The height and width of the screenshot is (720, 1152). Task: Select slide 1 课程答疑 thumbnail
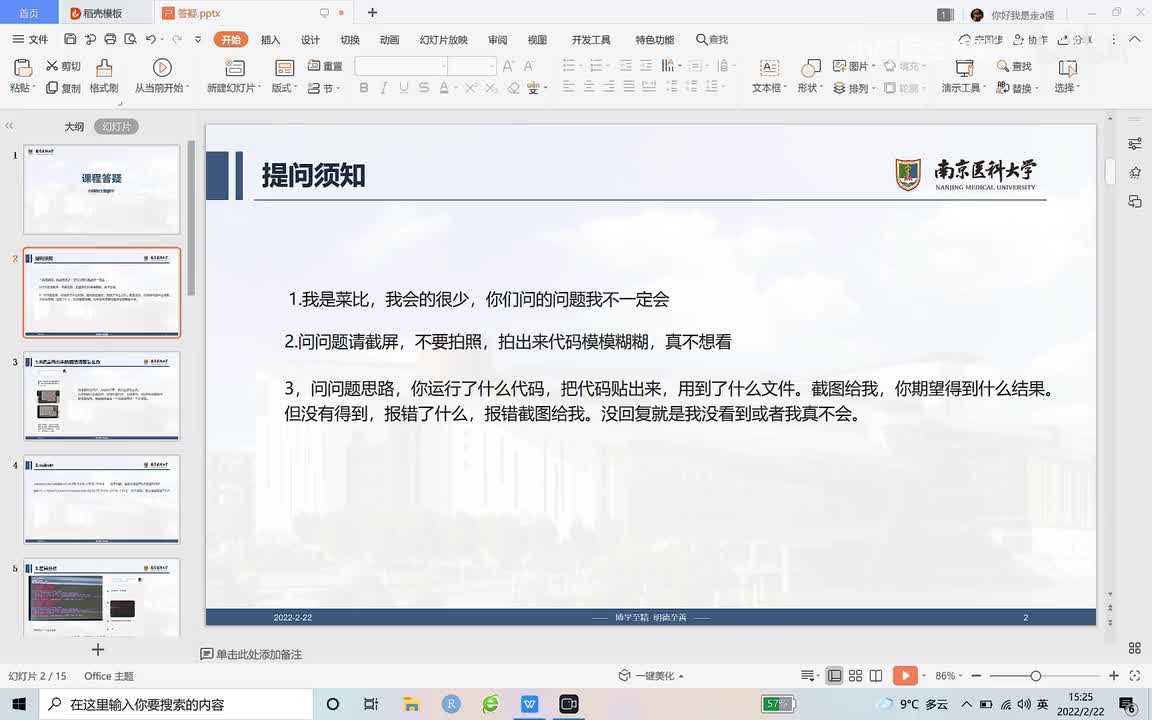101,190
